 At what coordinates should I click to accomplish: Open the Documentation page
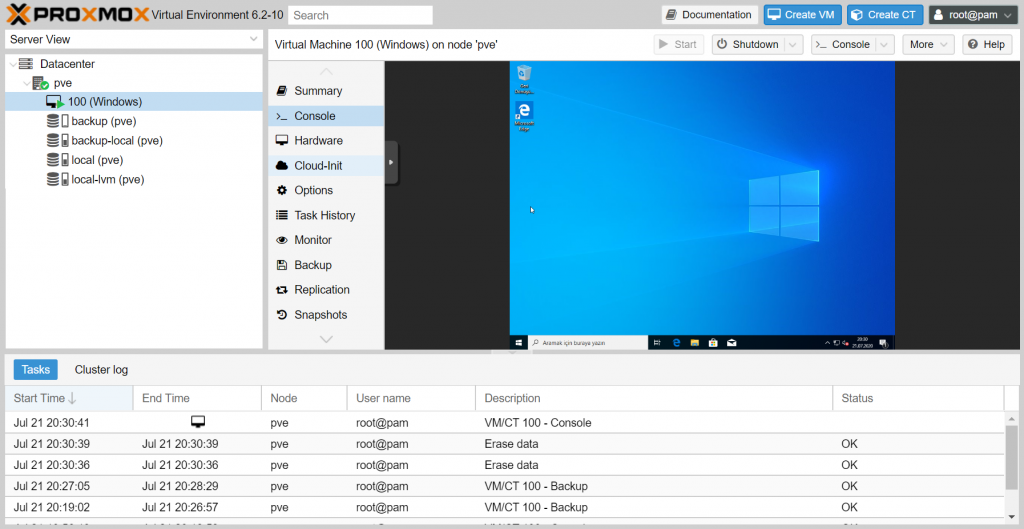[710, 14]
